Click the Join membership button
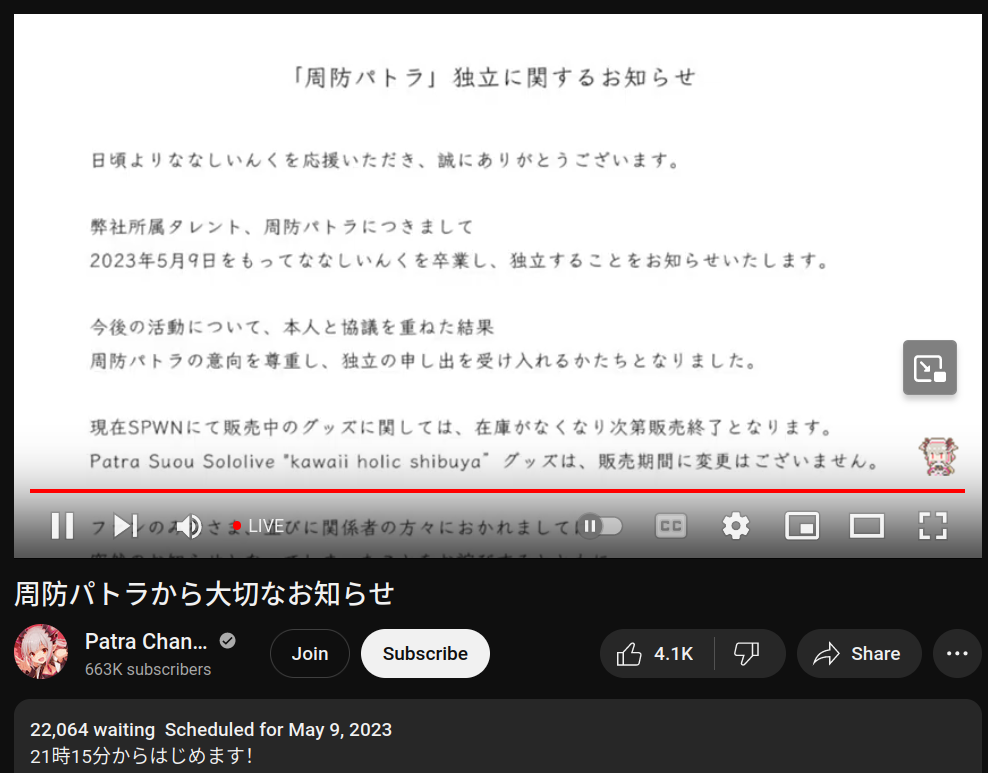The image size is (988, 773). 309,653
